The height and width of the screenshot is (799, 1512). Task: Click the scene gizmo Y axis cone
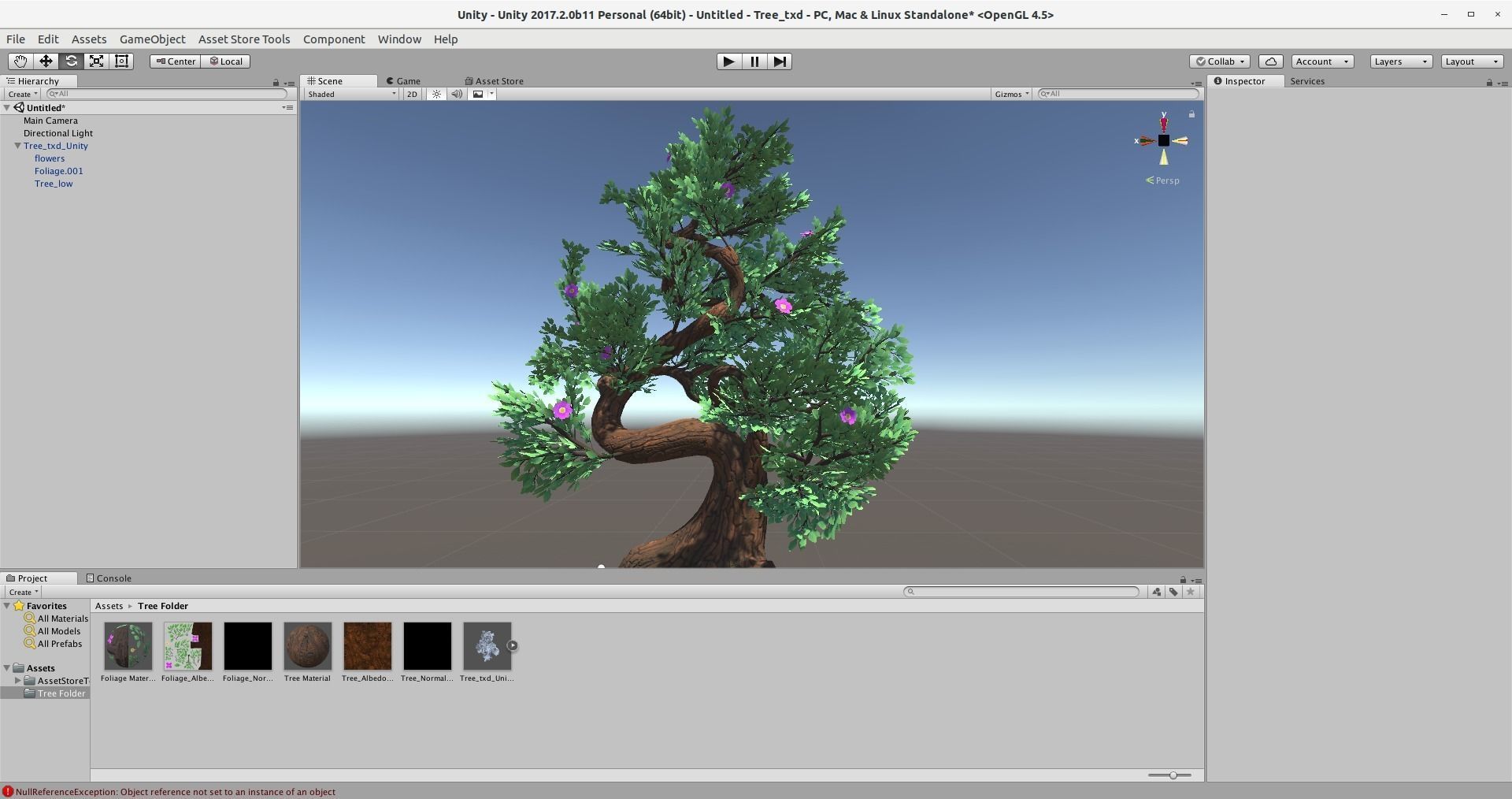1163,124
